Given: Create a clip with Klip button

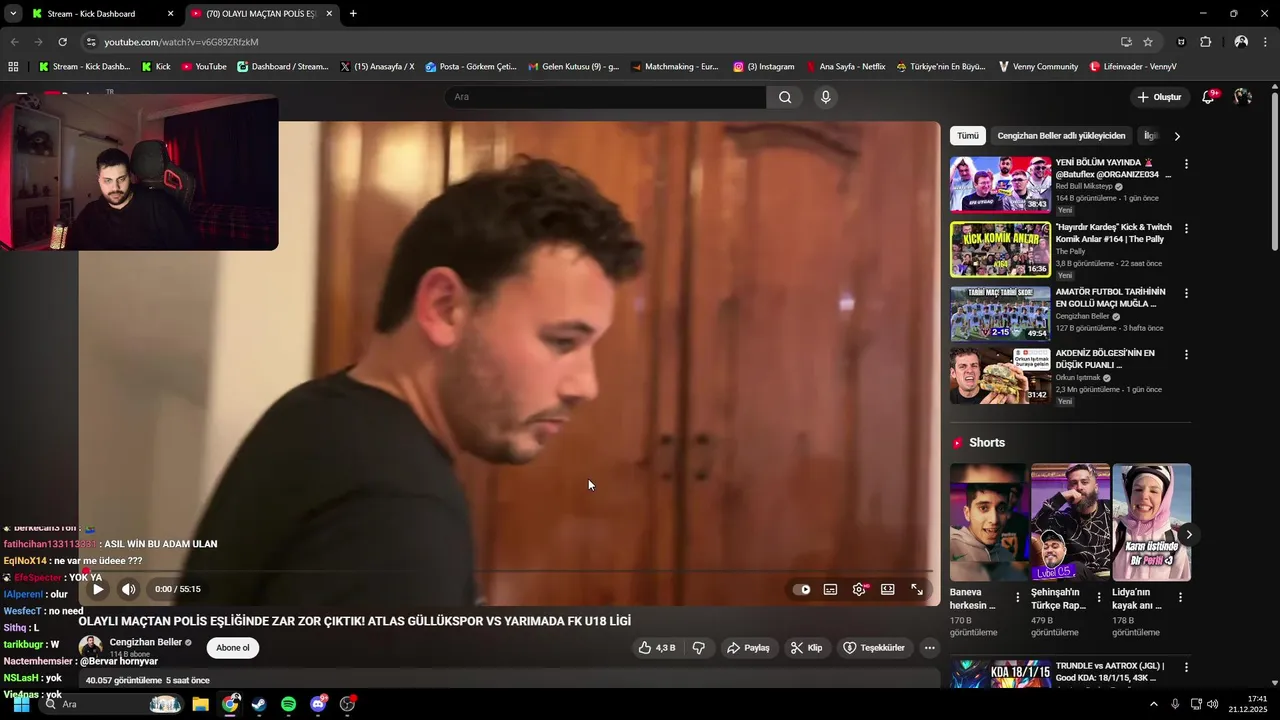Looking at the screenshot, I should pos(806,648).
